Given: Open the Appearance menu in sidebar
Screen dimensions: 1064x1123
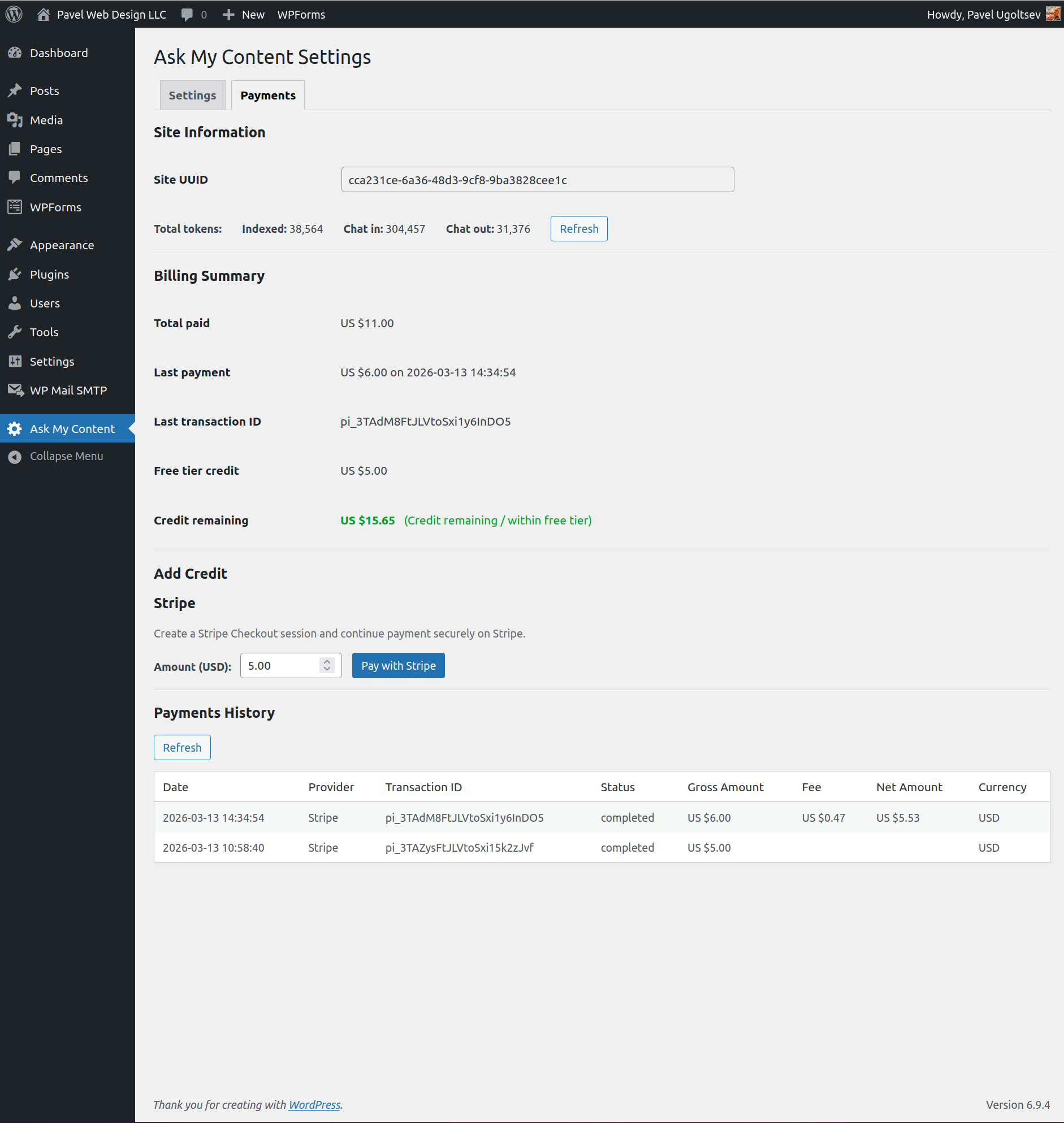Looking at the screenshot, I should pos(62,244).
